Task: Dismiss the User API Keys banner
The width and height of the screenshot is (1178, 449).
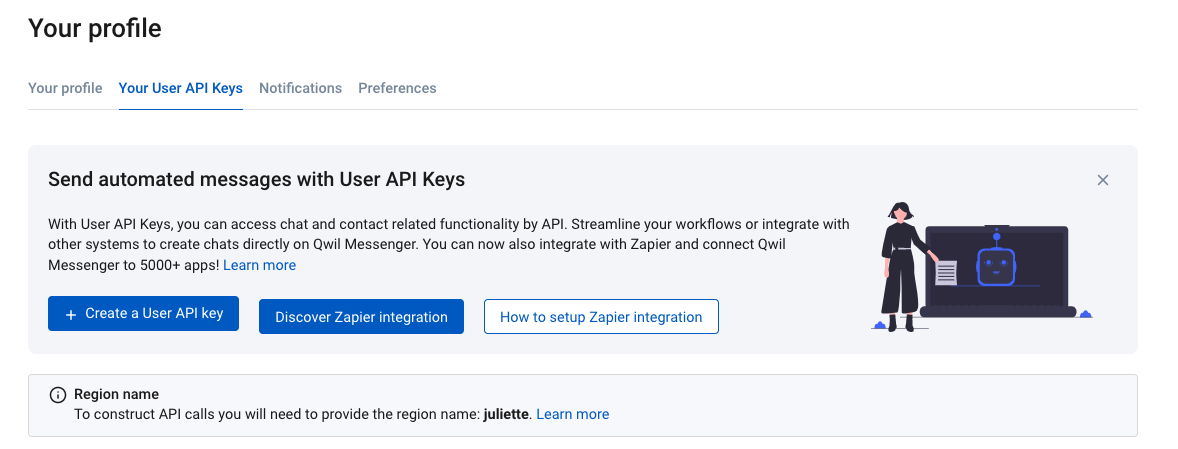Action: 1102,180
